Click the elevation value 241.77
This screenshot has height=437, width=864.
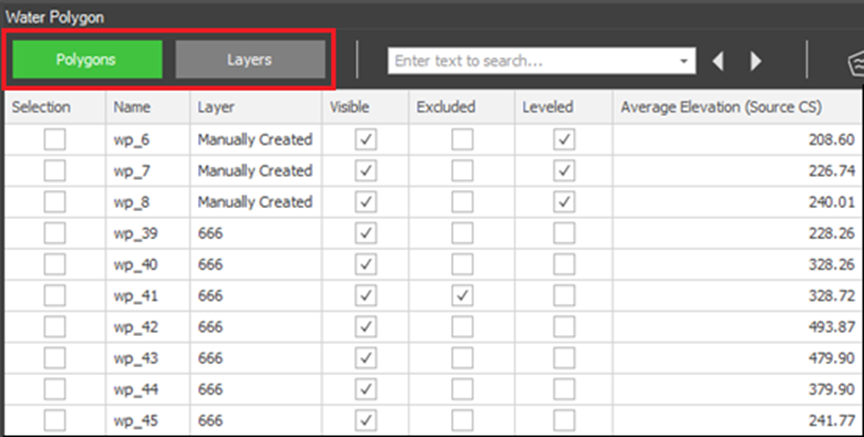click(x=831, y=420)
